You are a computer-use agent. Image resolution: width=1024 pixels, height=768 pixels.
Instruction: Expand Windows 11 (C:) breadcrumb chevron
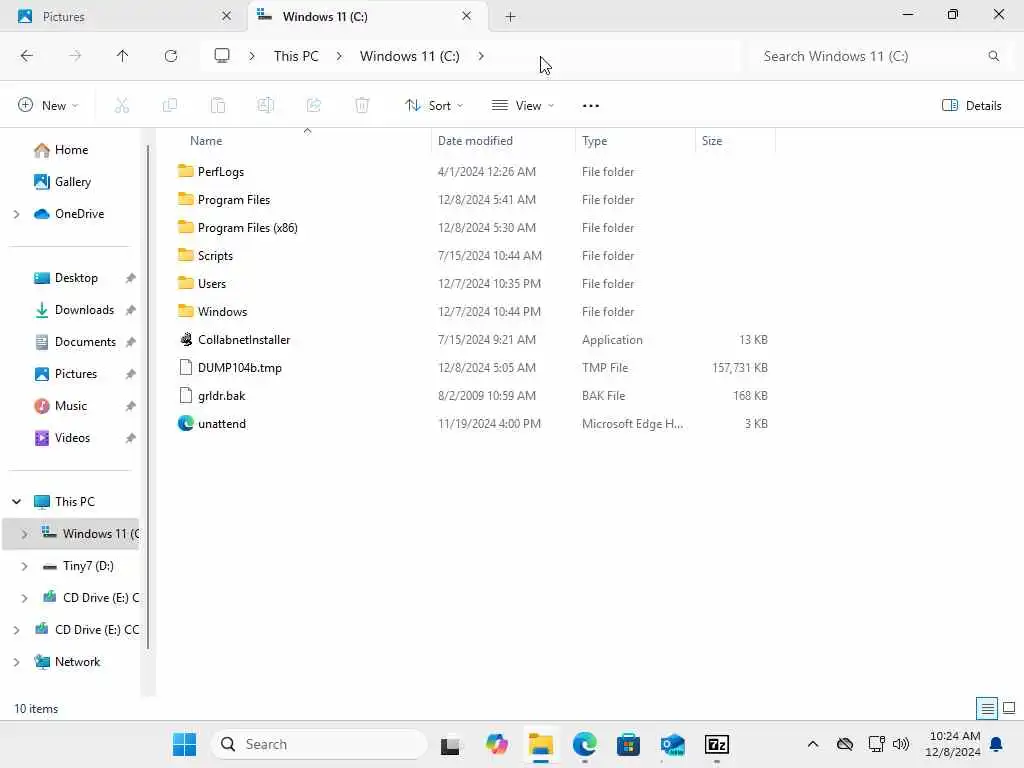coord(481,56)
